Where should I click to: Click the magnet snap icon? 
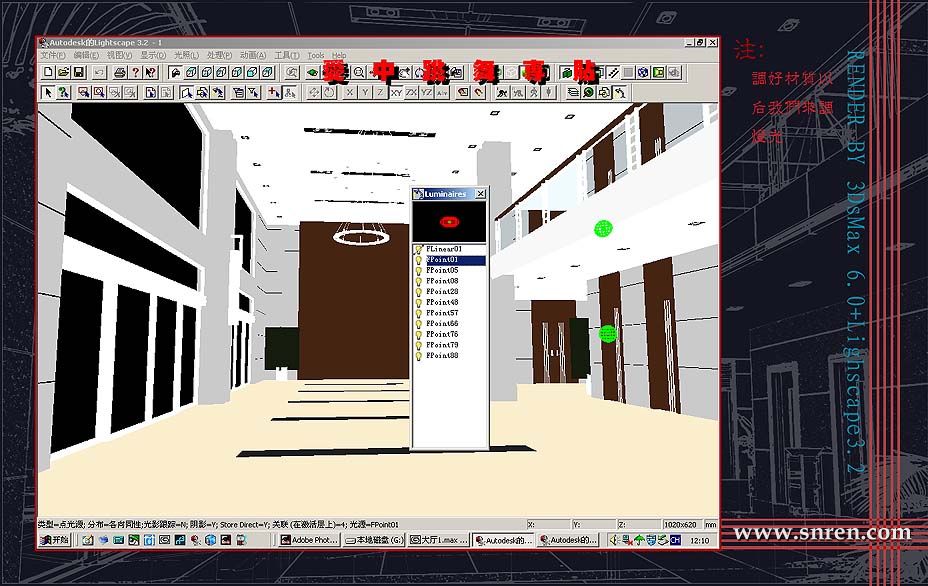(478, 92)
